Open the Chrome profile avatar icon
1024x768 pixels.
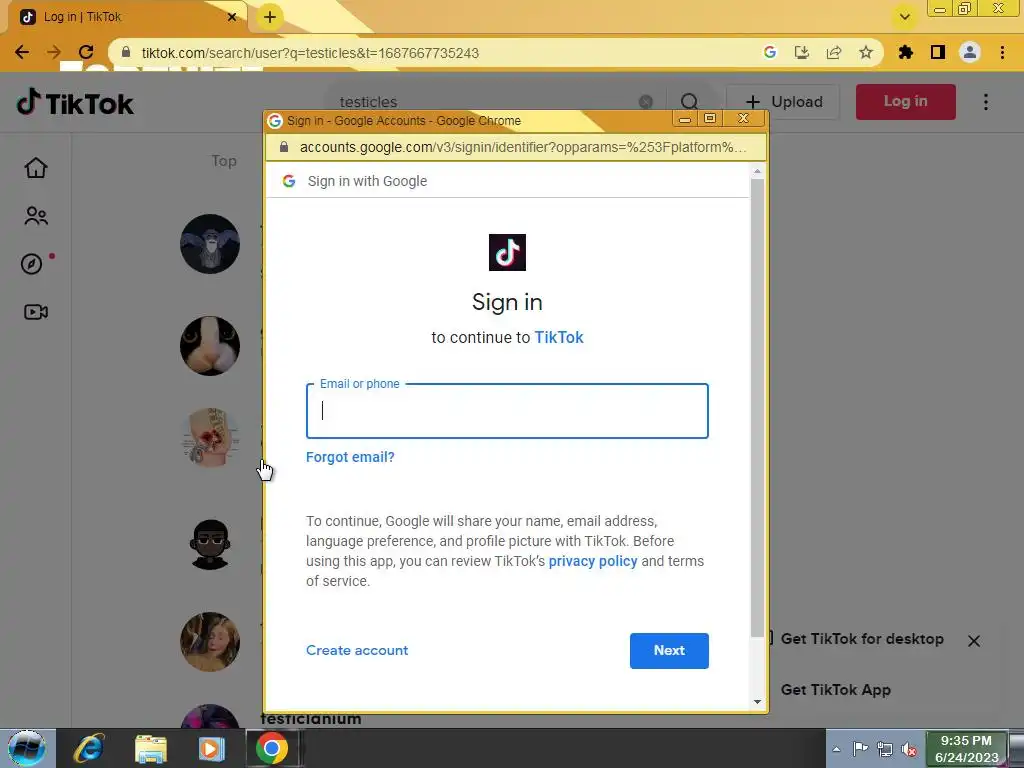click(970, 52)
